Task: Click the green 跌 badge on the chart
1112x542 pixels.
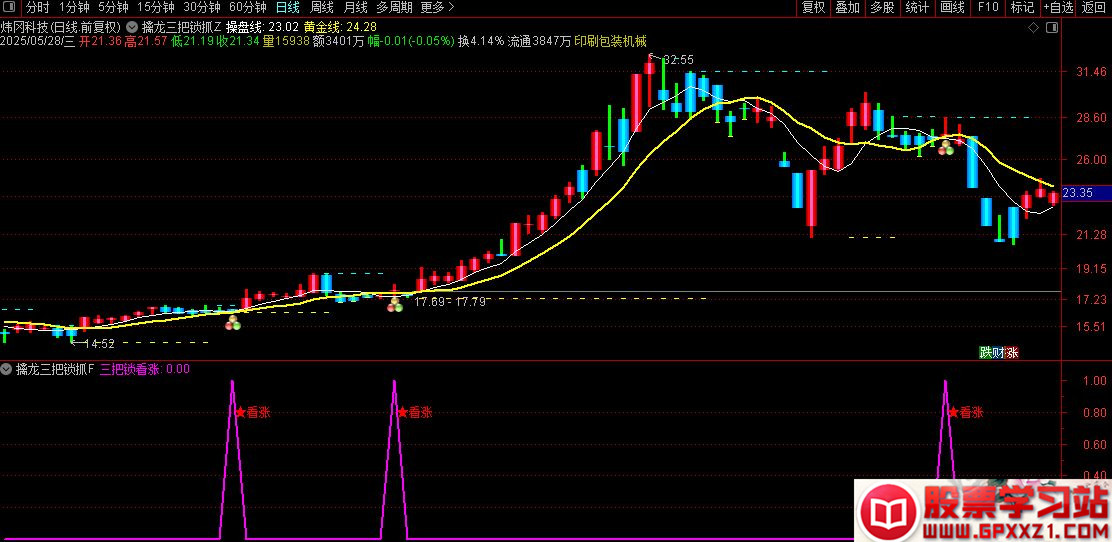Action: pos(985,352)
